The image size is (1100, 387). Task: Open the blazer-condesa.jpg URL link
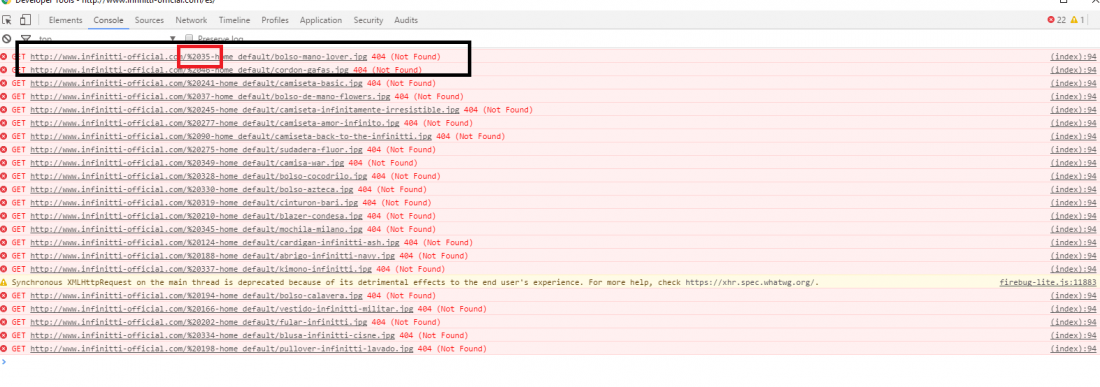coord(196,216)
